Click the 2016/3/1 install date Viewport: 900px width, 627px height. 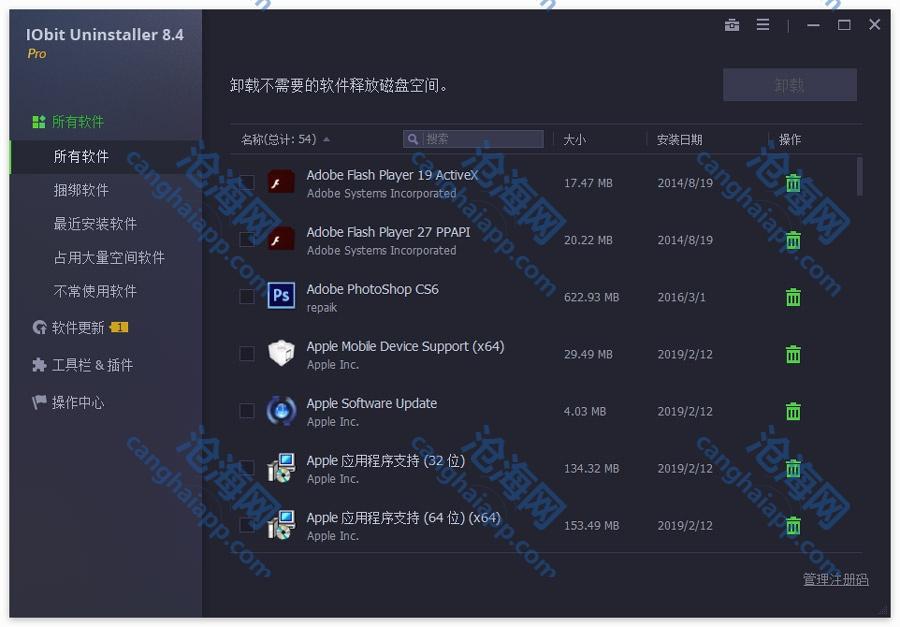681,297
